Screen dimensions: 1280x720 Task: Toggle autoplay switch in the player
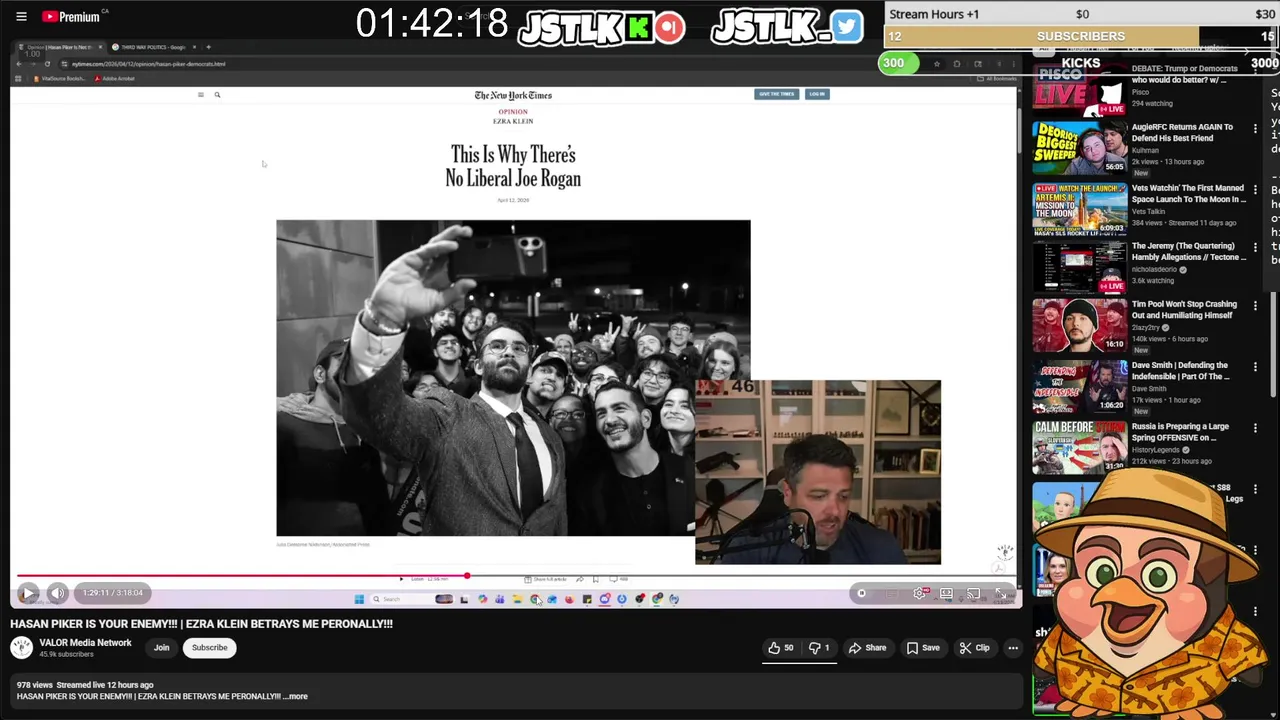(x=862, y=594)
